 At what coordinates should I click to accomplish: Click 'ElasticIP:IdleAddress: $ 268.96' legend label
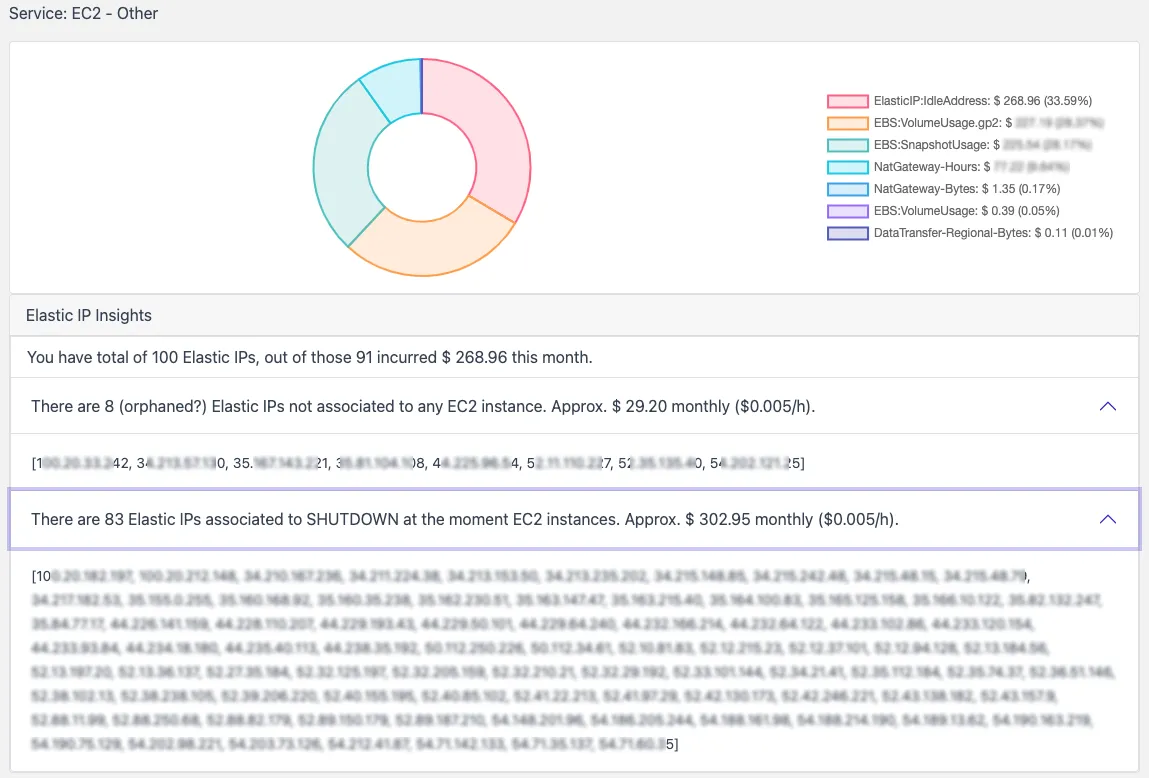[983, 101]
